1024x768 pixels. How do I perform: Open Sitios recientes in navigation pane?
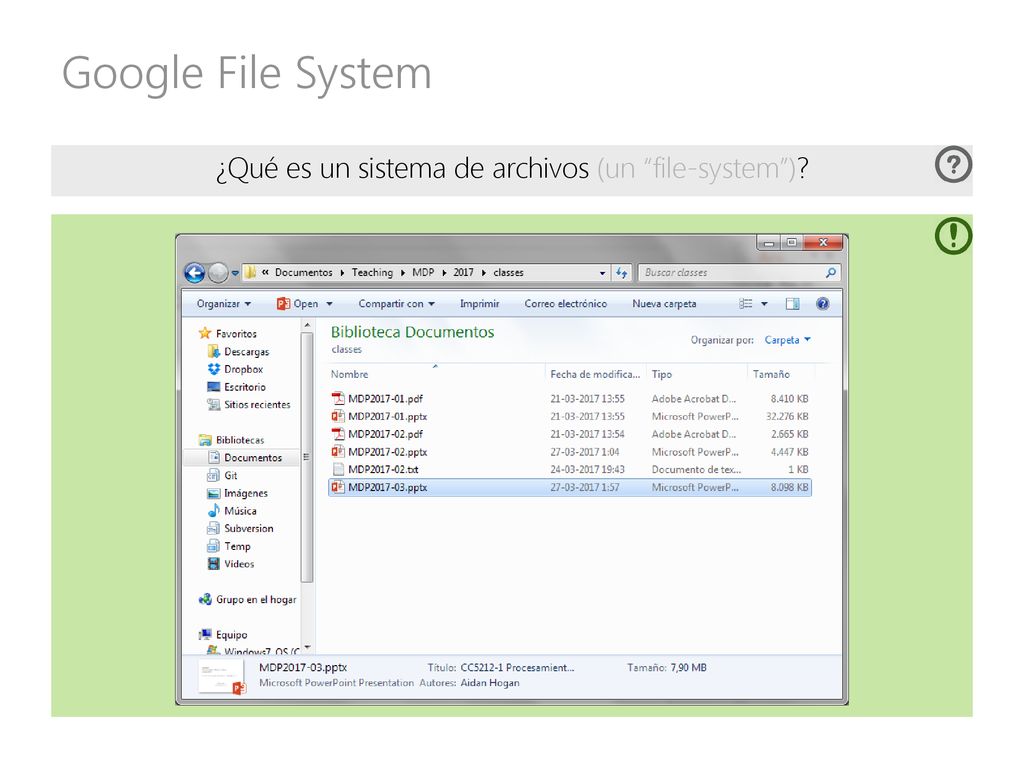pos(249,404)
